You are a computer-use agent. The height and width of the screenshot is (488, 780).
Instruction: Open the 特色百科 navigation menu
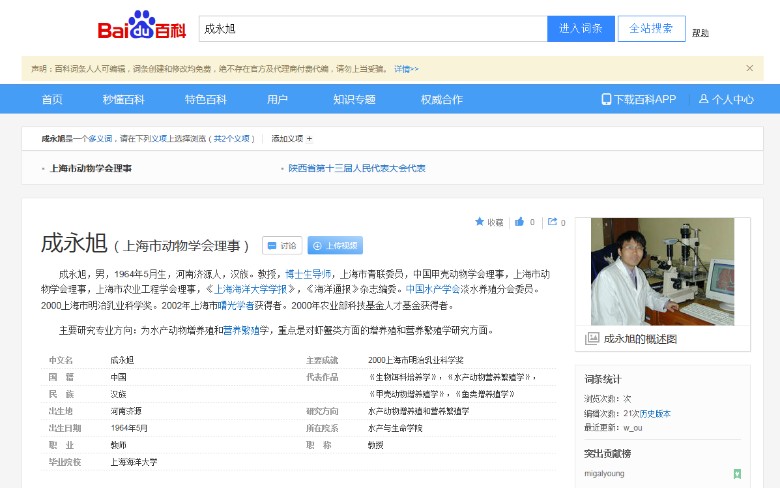click(205, 99)
